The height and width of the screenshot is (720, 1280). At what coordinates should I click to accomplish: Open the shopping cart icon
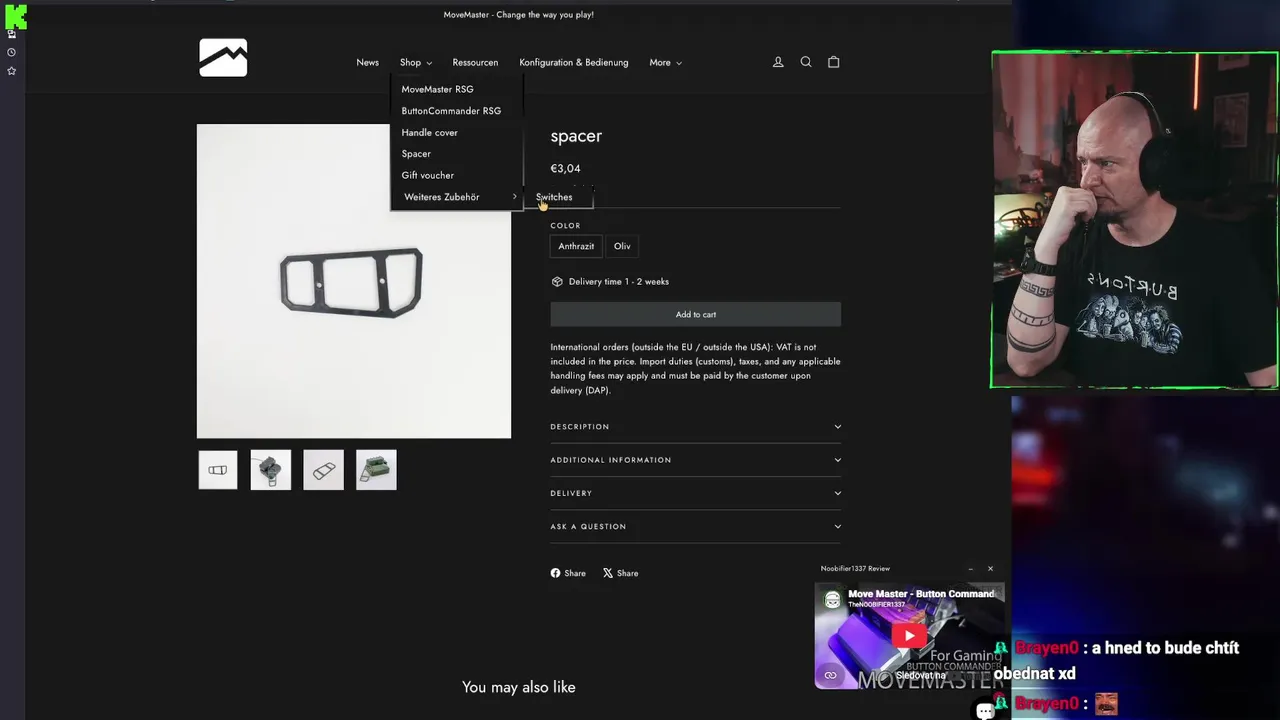pos(833,62)
